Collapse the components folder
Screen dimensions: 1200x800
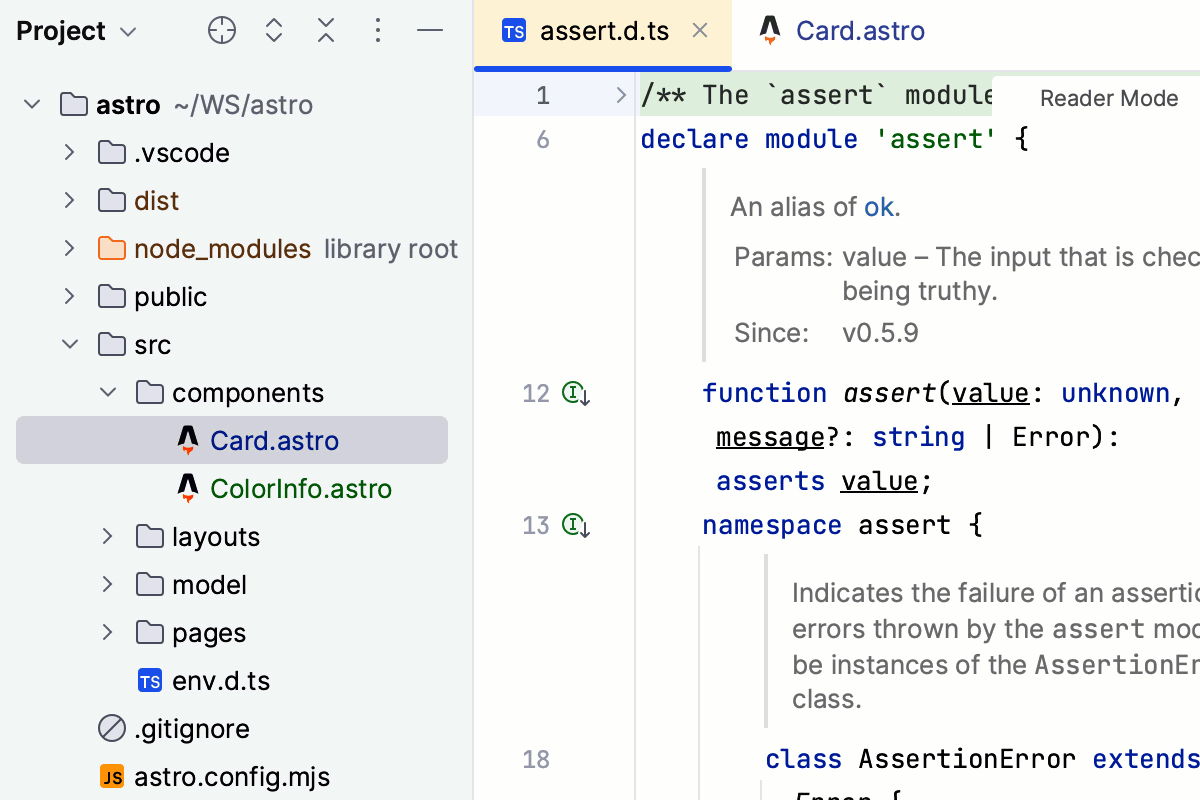click(x=107, y=393)
